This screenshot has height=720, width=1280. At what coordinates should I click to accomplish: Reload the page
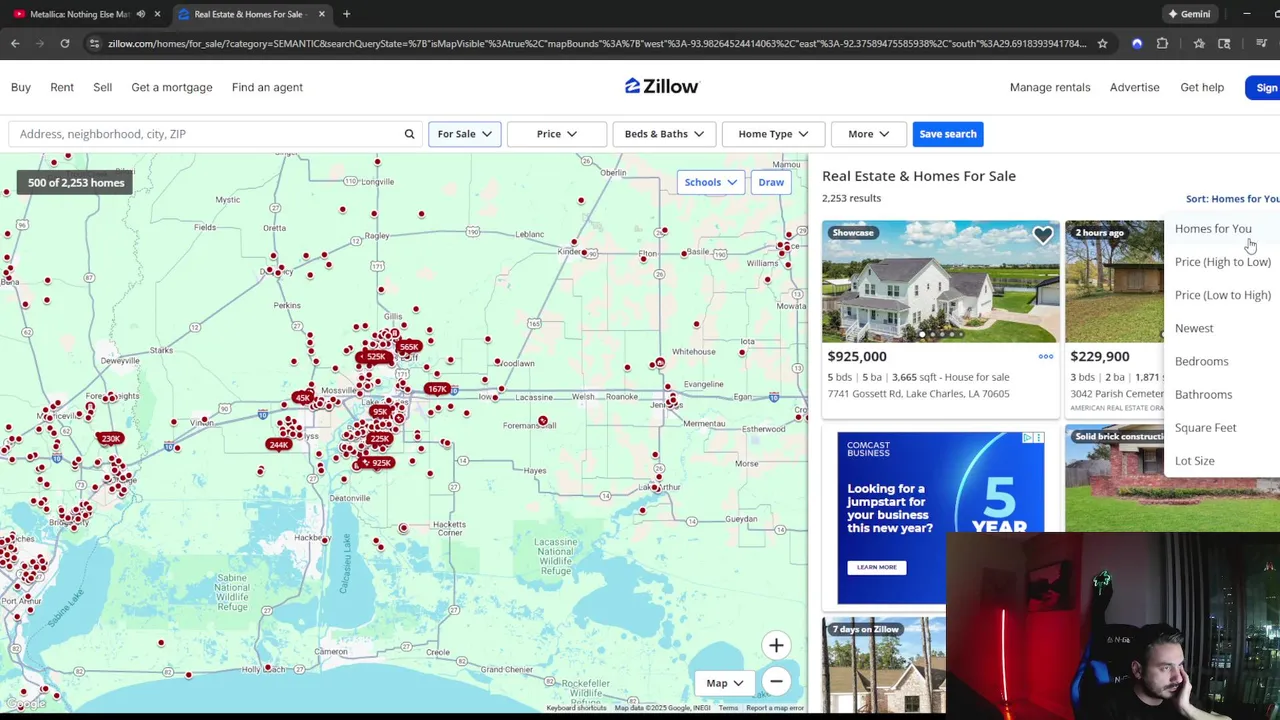tap(65, 43)
